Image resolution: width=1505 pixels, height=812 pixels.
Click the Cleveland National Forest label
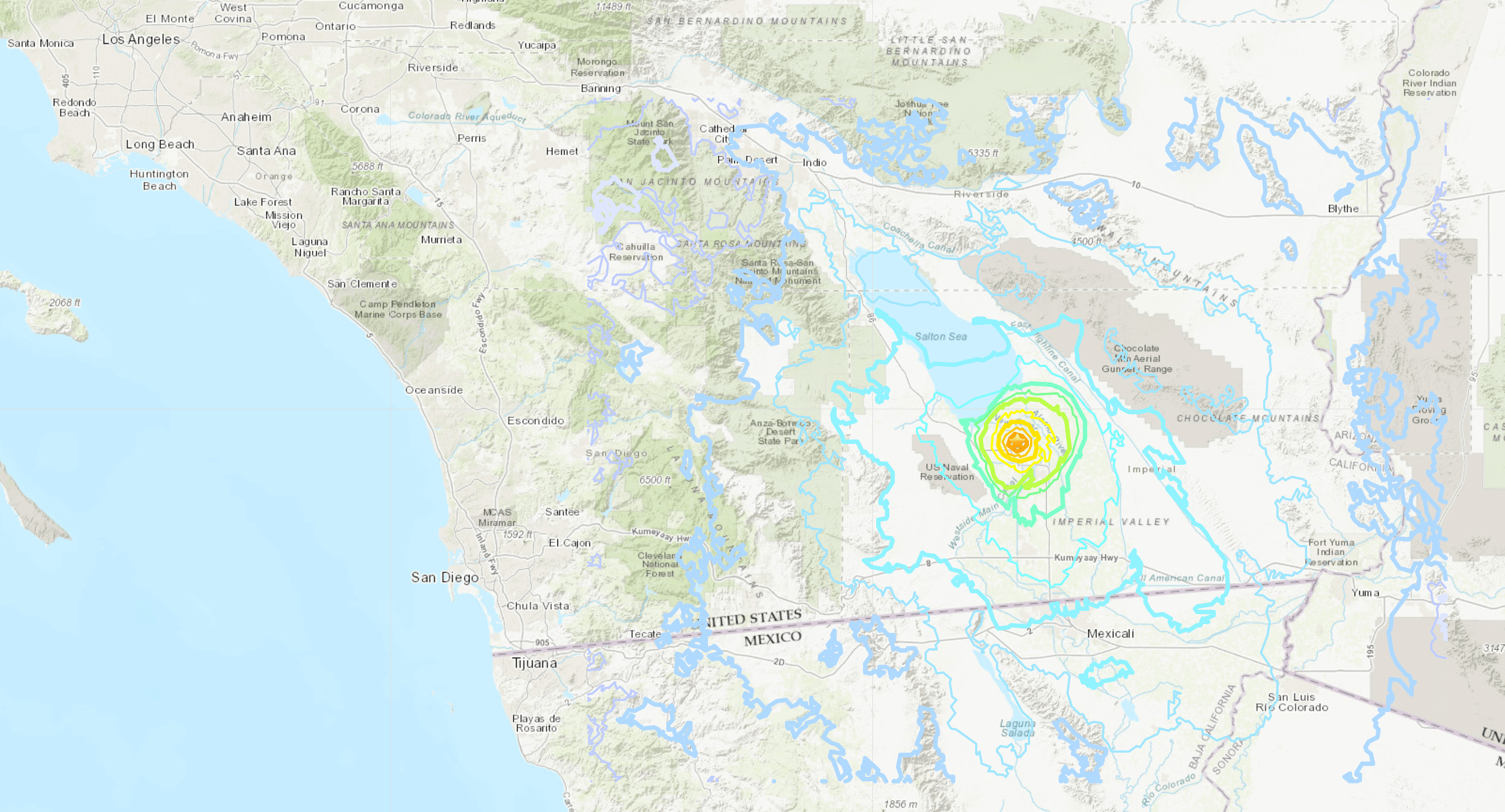[x=660, y=564]
